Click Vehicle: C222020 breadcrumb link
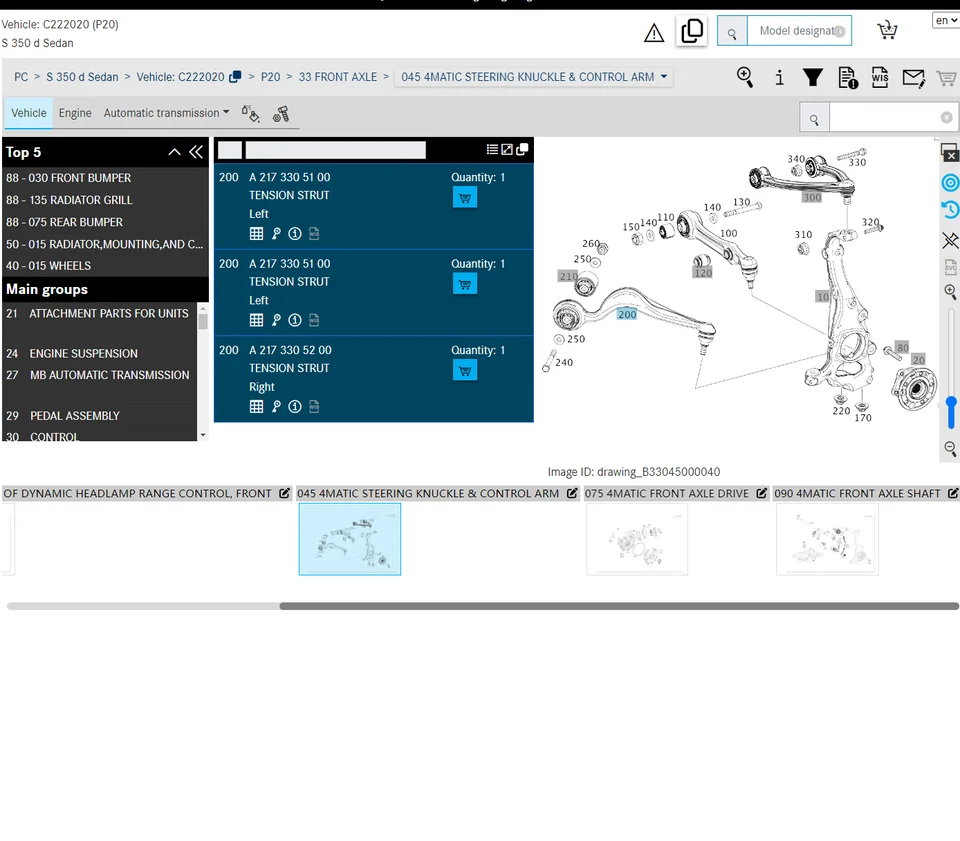960x841 pixels. (x=180, y=77)
